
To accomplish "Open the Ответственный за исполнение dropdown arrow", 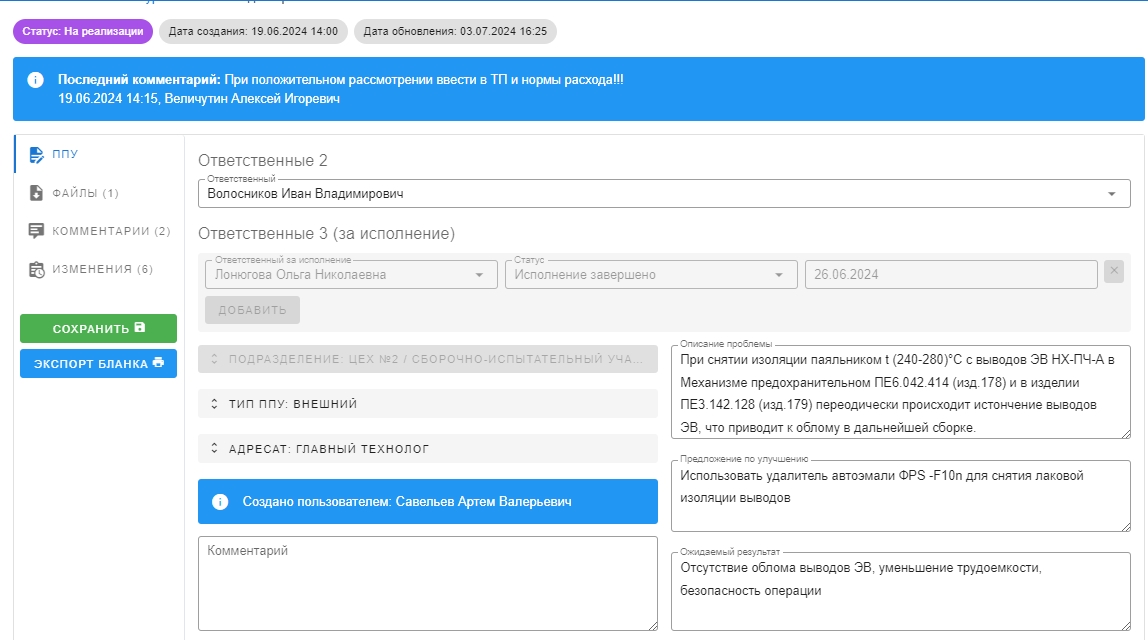I will (479, 275).
